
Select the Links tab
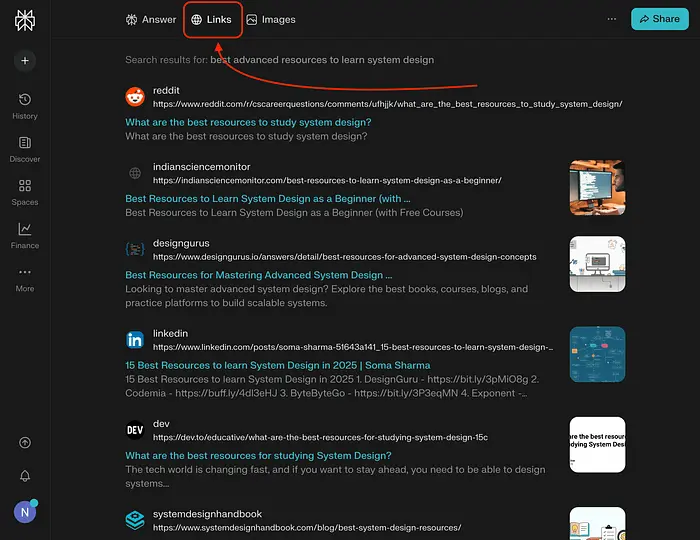tap(212, 19)
